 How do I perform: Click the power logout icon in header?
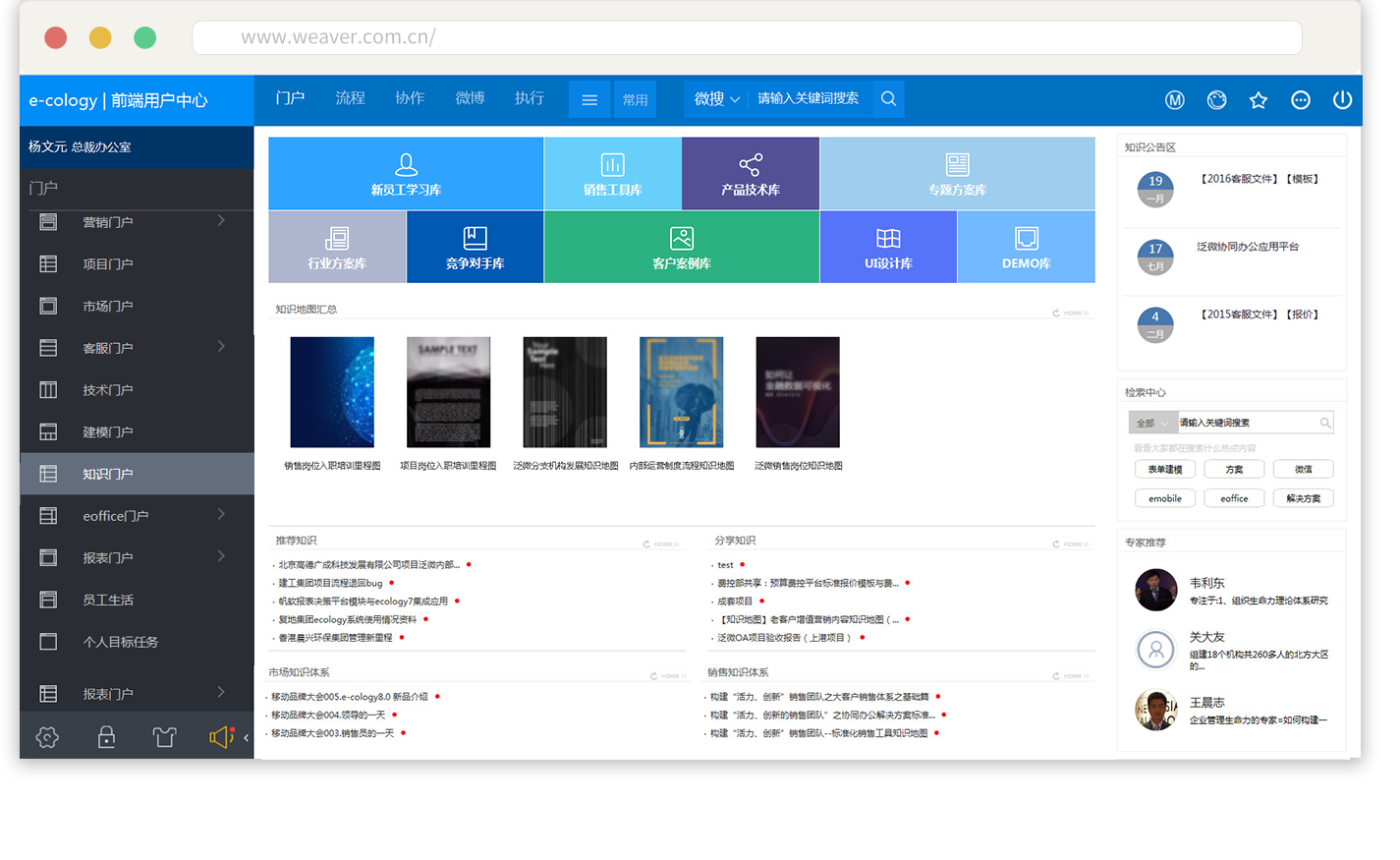[x=1342, y=99]
